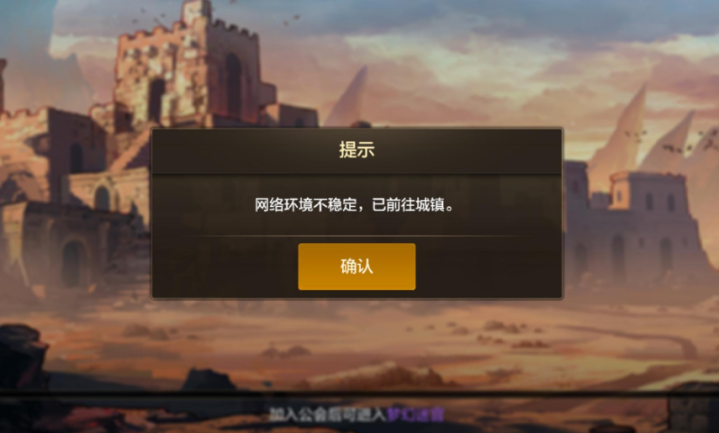Click the distant pyramid behind the castle
This screenshot has width=719, height=433.
[349, 98]
